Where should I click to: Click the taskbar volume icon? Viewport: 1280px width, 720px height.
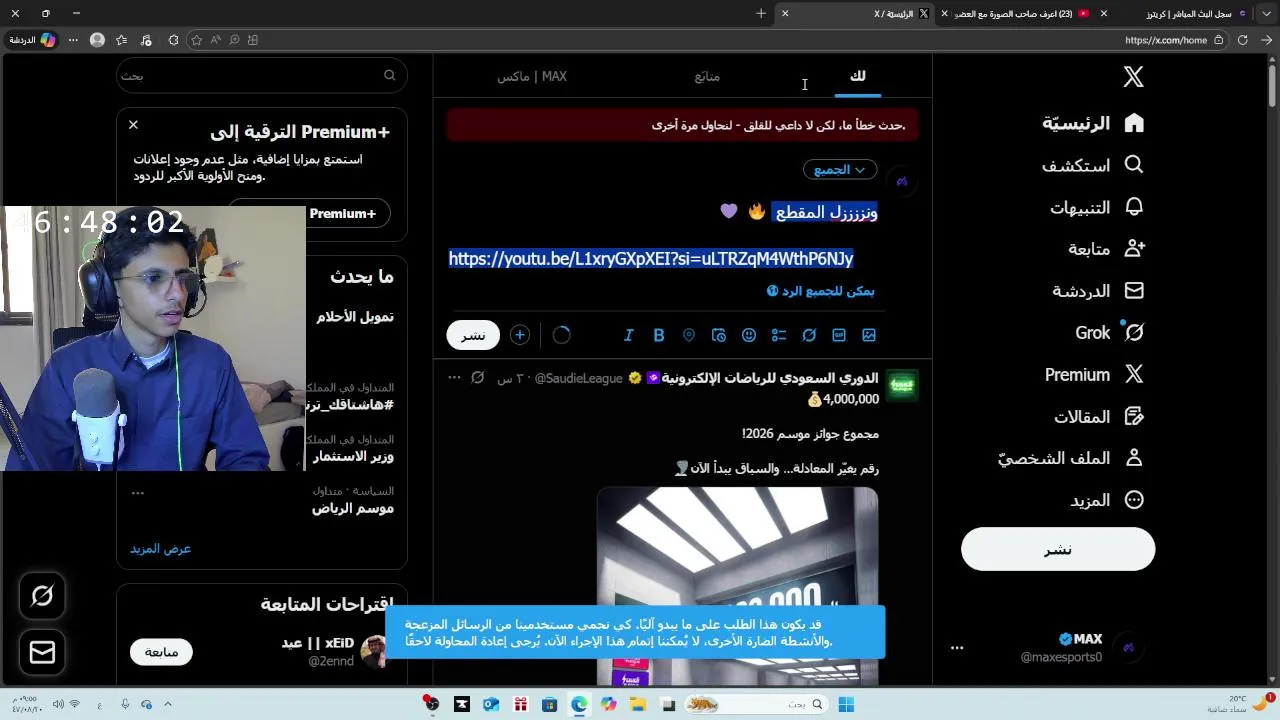[58, 705]
